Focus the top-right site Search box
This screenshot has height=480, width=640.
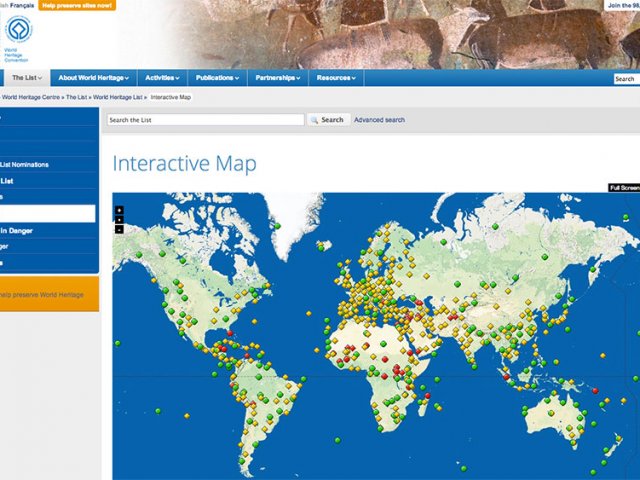[x=627, y=79]
